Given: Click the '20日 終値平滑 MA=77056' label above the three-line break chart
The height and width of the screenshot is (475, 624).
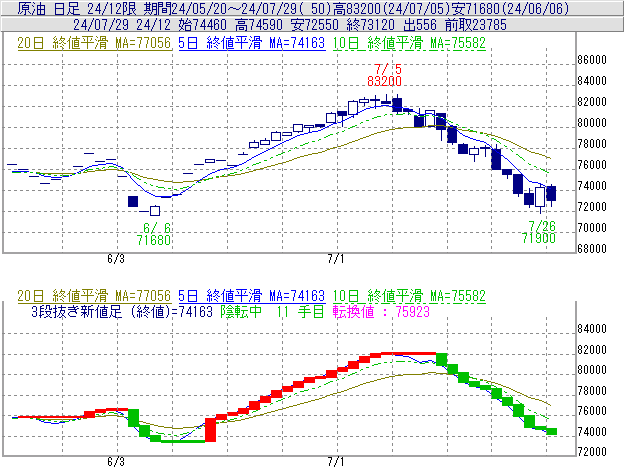Looking at the screenshot, I should point(94,296).
